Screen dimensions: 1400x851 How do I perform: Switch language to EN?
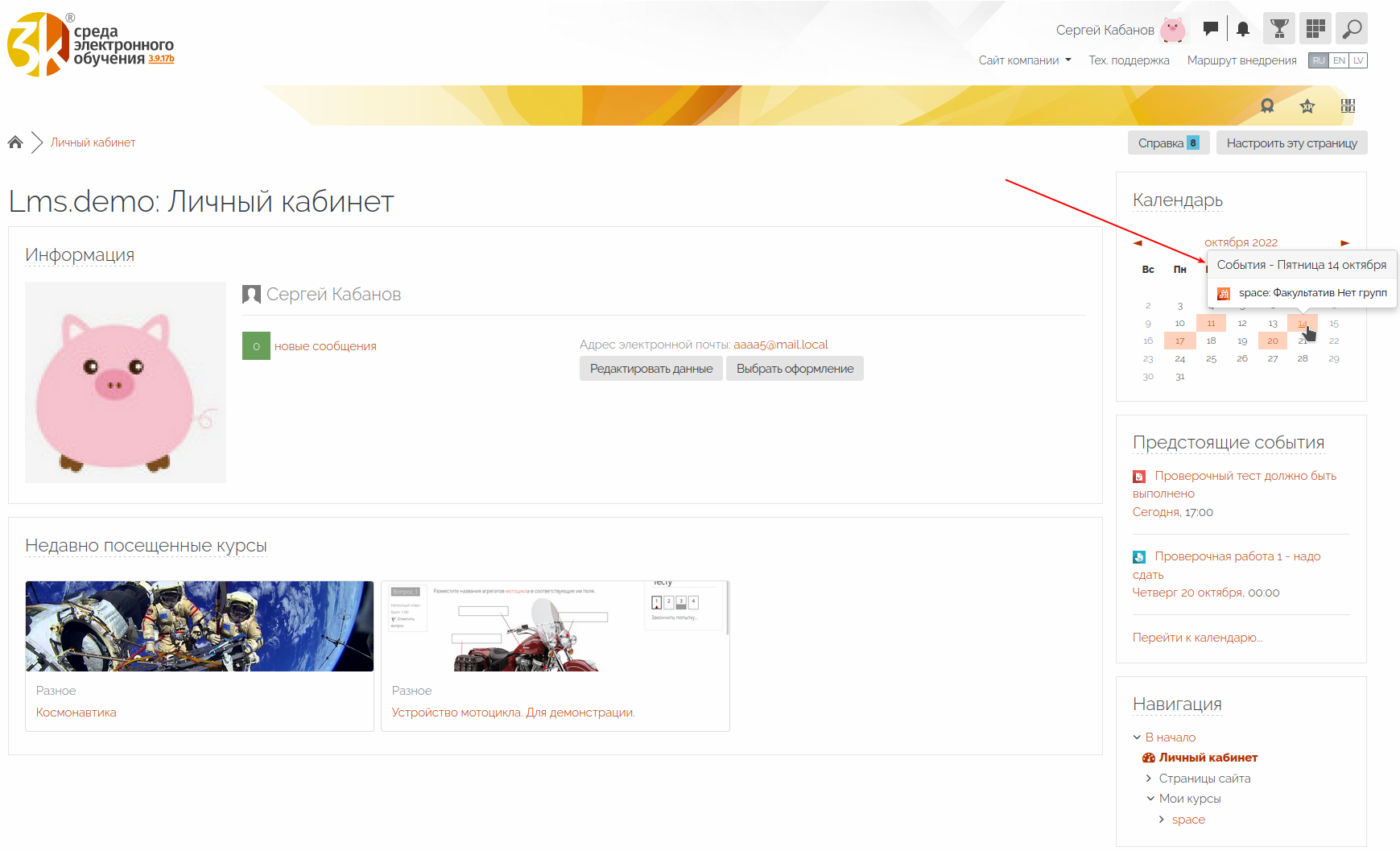[1339, 60]
